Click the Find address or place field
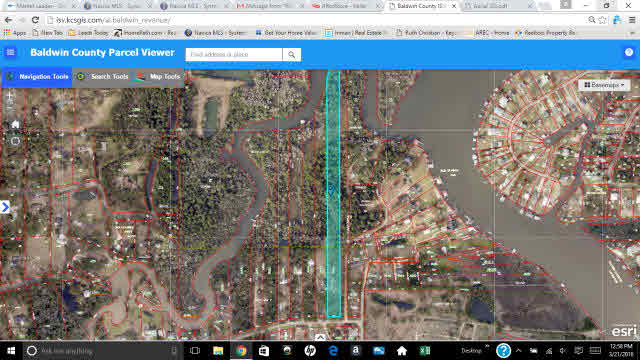This screenshot has height=360, width=640. pos(234,54)
